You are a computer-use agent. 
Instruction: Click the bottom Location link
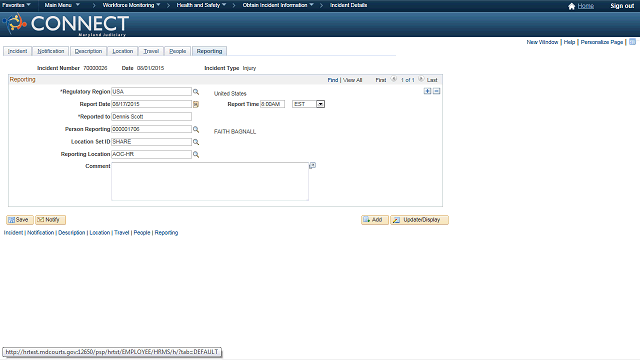pos(100,233)
